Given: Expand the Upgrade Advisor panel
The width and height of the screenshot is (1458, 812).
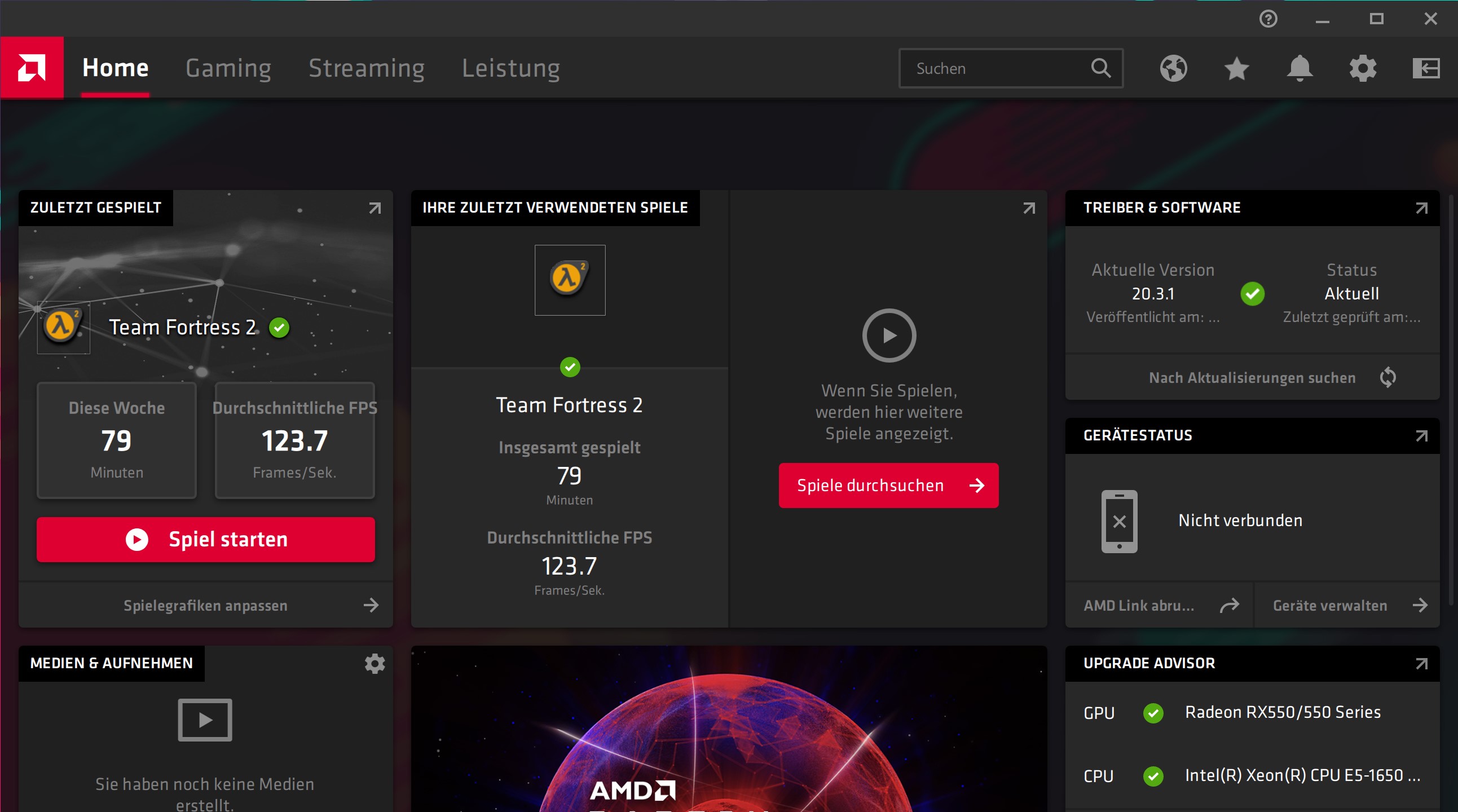Looking at the screenshot, I should (x=1421, y=663).
